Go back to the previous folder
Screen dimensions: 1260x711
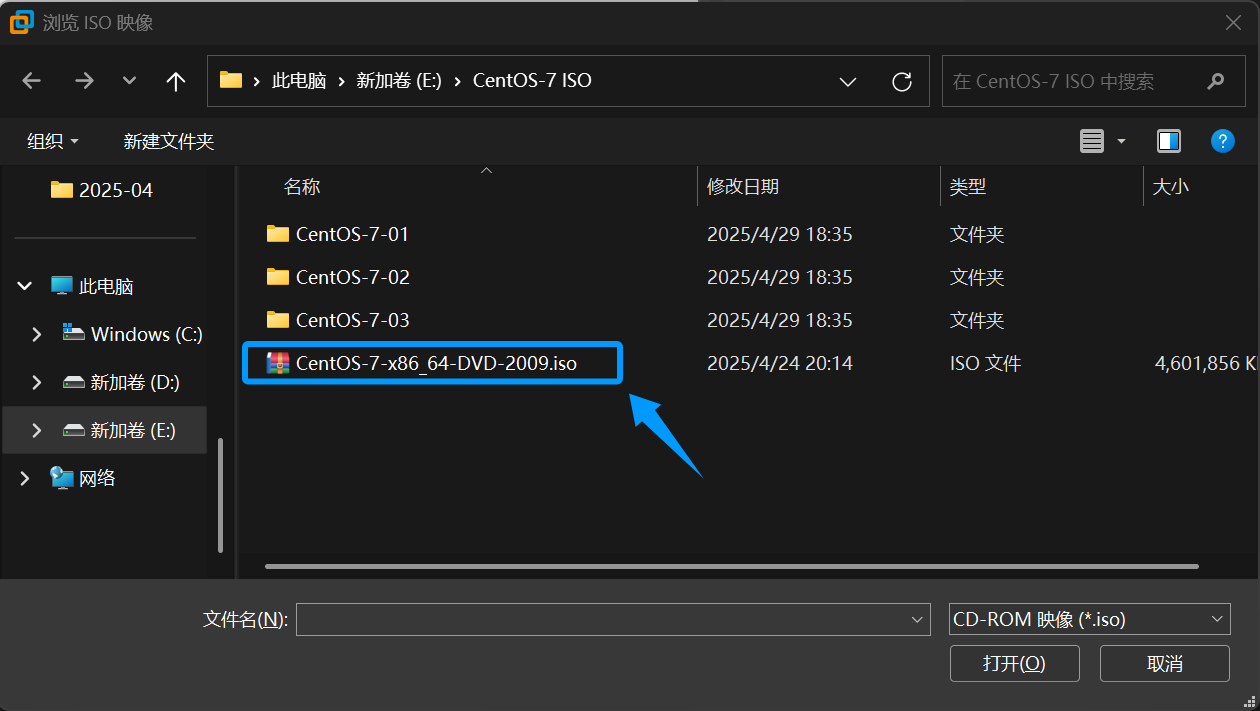(32, 82)
